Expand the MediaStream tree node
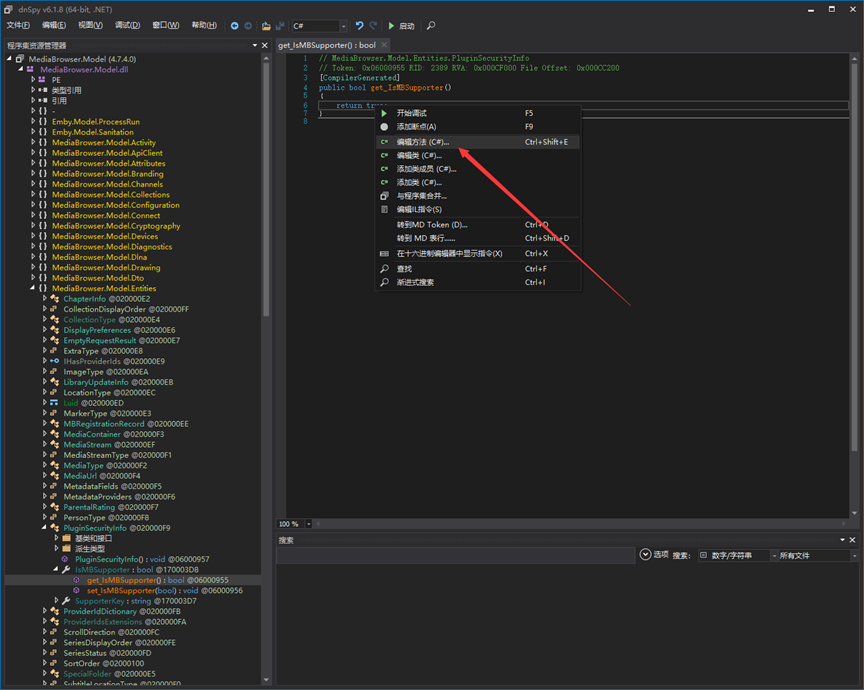 click(x=45, y=445)
